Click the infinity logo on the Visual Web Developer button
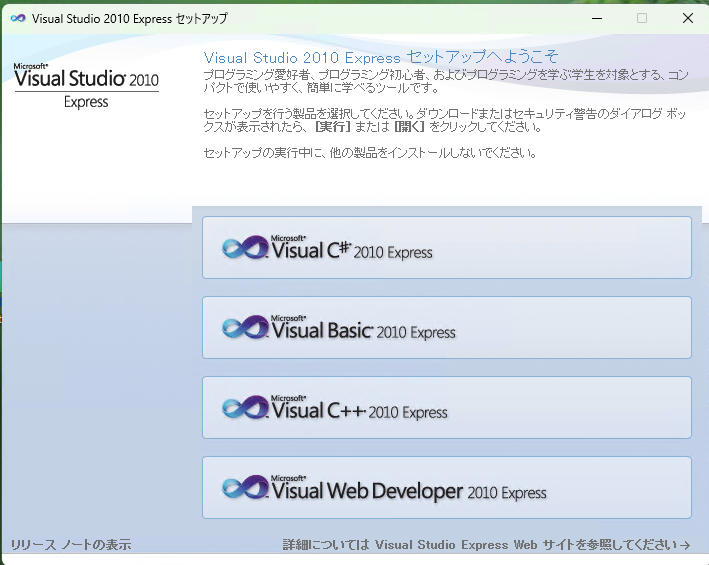709x565 pixels. (x=245, y=488)
